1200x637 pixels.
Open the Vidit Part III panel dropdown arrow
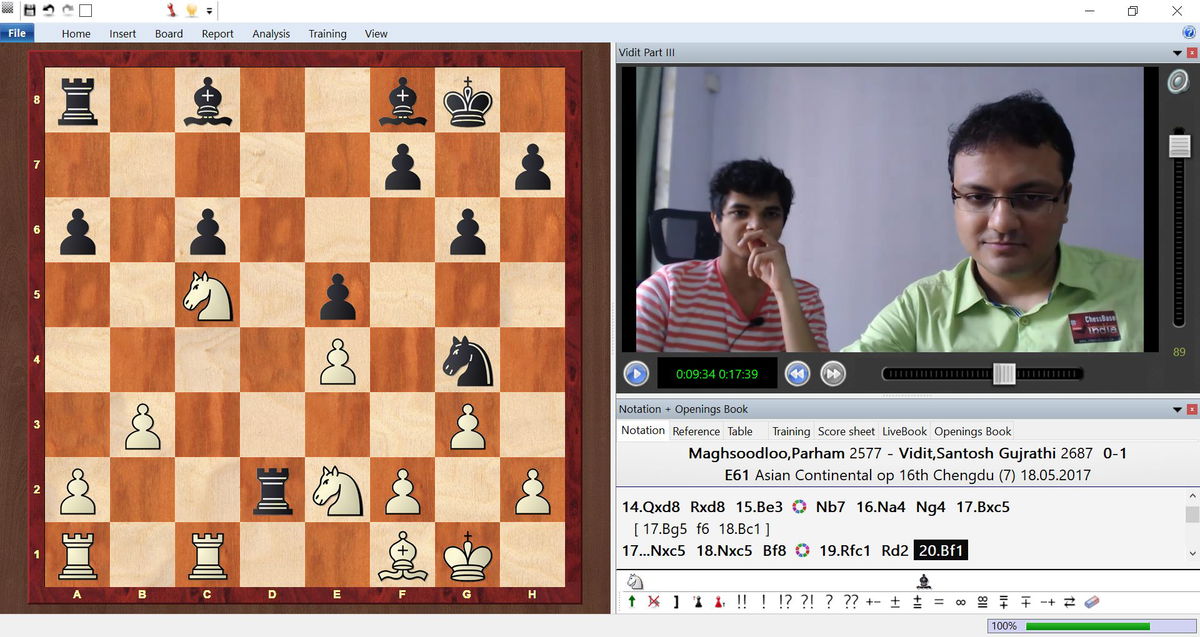point(1177,52)
